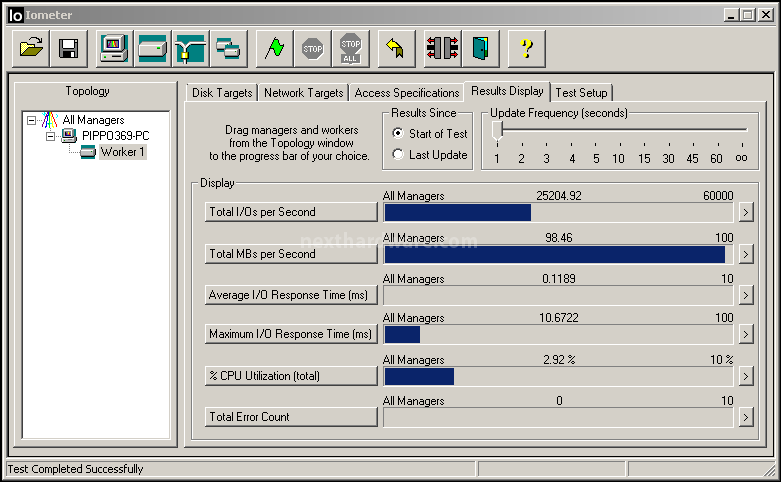Click the CPU Utilization progress bar
The image size is (781, 482).
[x=558, y=376]
